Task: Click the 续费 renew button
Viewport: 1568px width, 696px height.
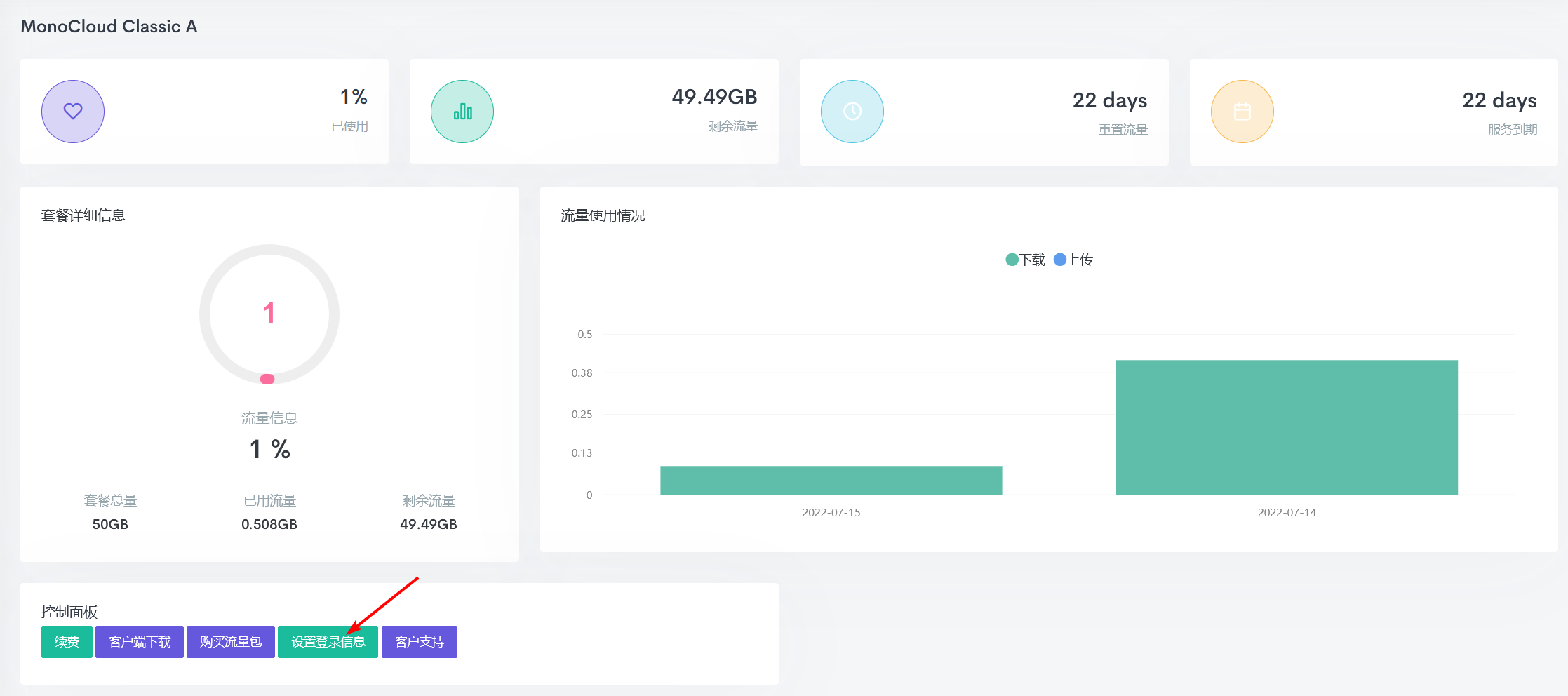Action: coord(67,642)
